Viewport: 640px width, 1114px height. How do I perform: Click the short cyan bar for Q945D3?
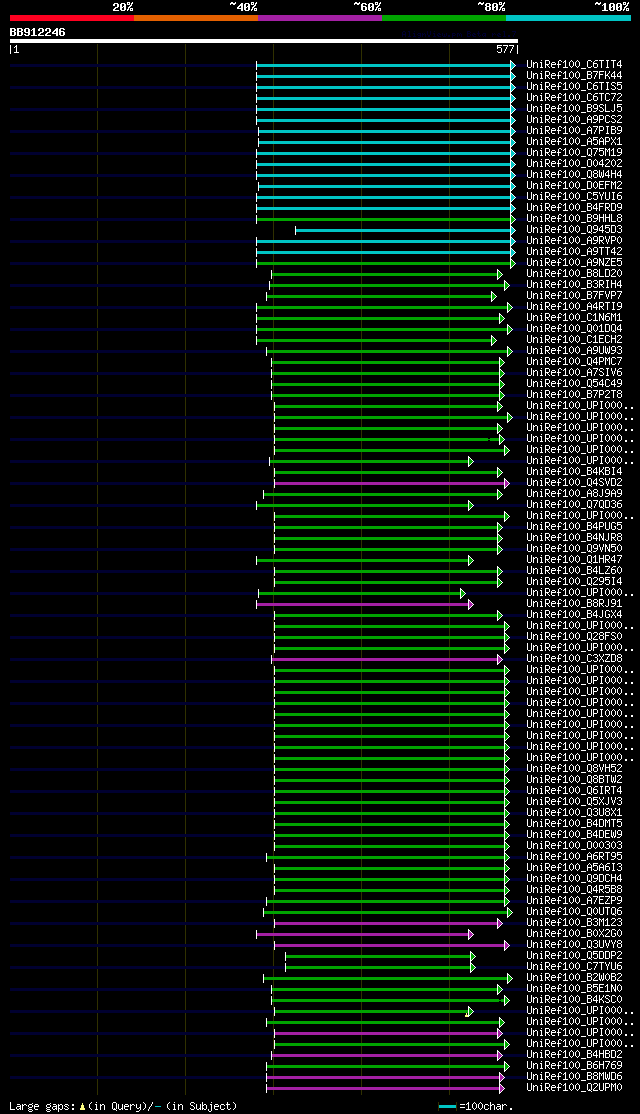coord(405,230)
